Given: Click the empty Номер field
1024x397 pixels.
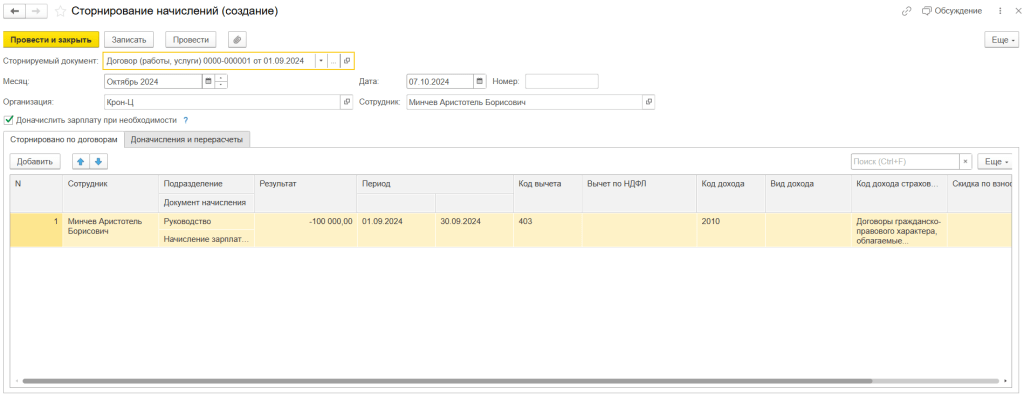Looking at the screenshot, I should 562,82.
